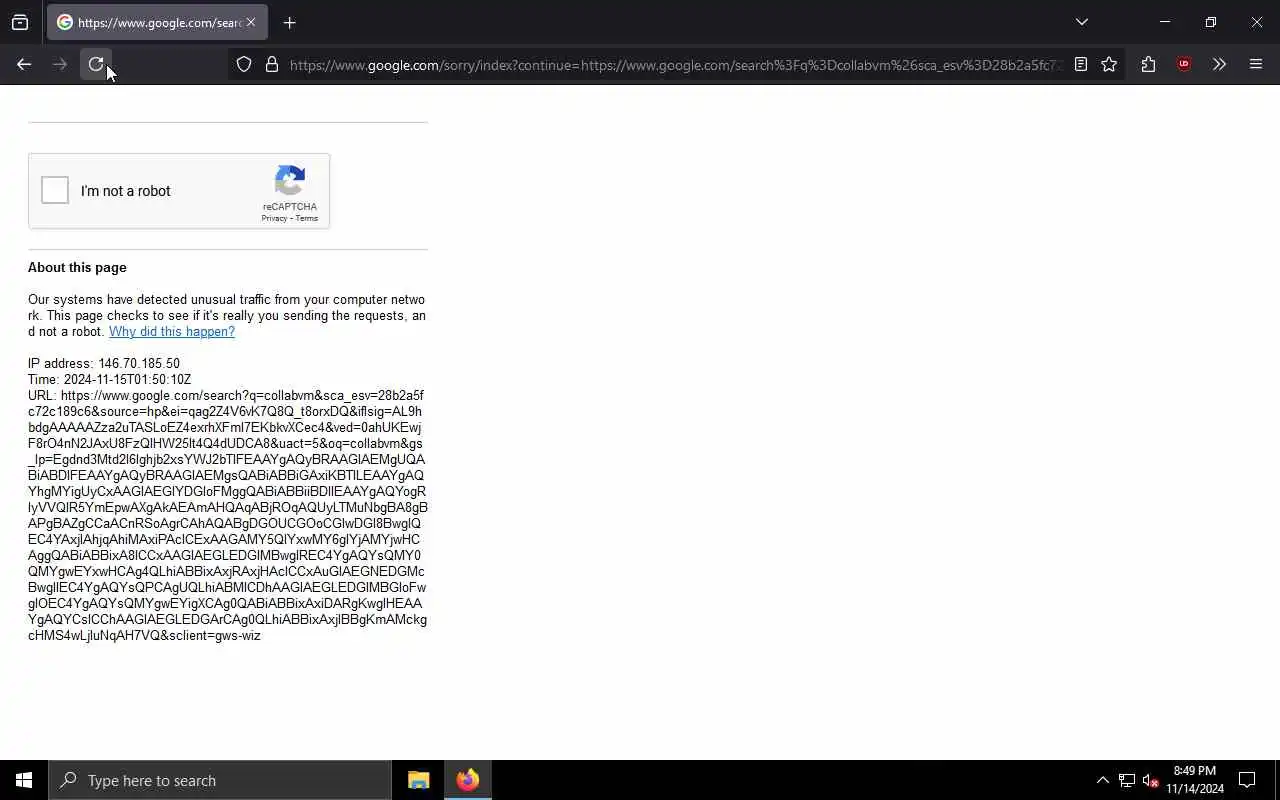Show hidden system tray icons
The width and height of the screenshot is (1280, 800).
[x=1102, y=780]
